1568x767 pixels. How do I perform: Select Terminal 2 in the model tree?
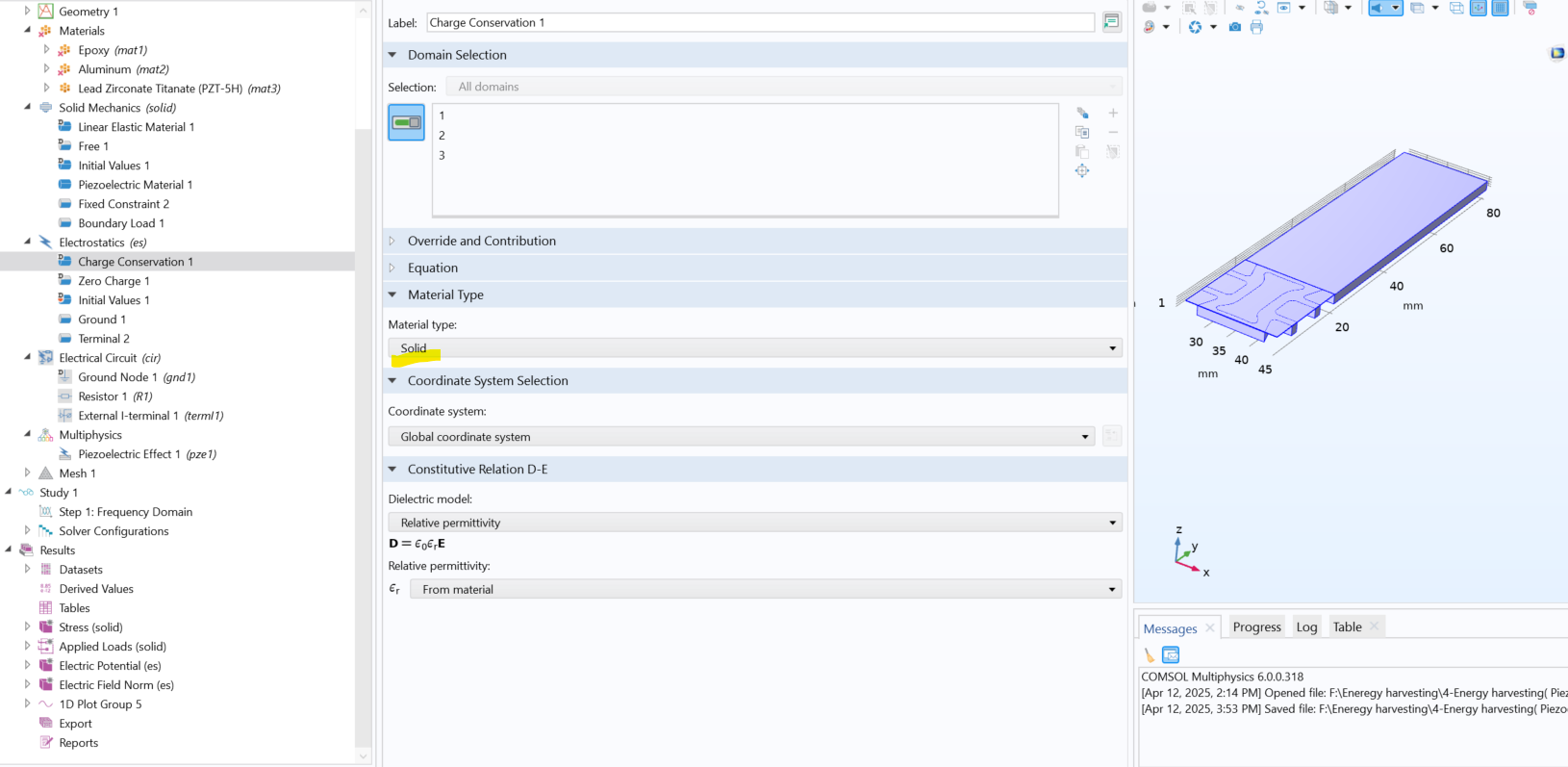click(x=104, y=339)
